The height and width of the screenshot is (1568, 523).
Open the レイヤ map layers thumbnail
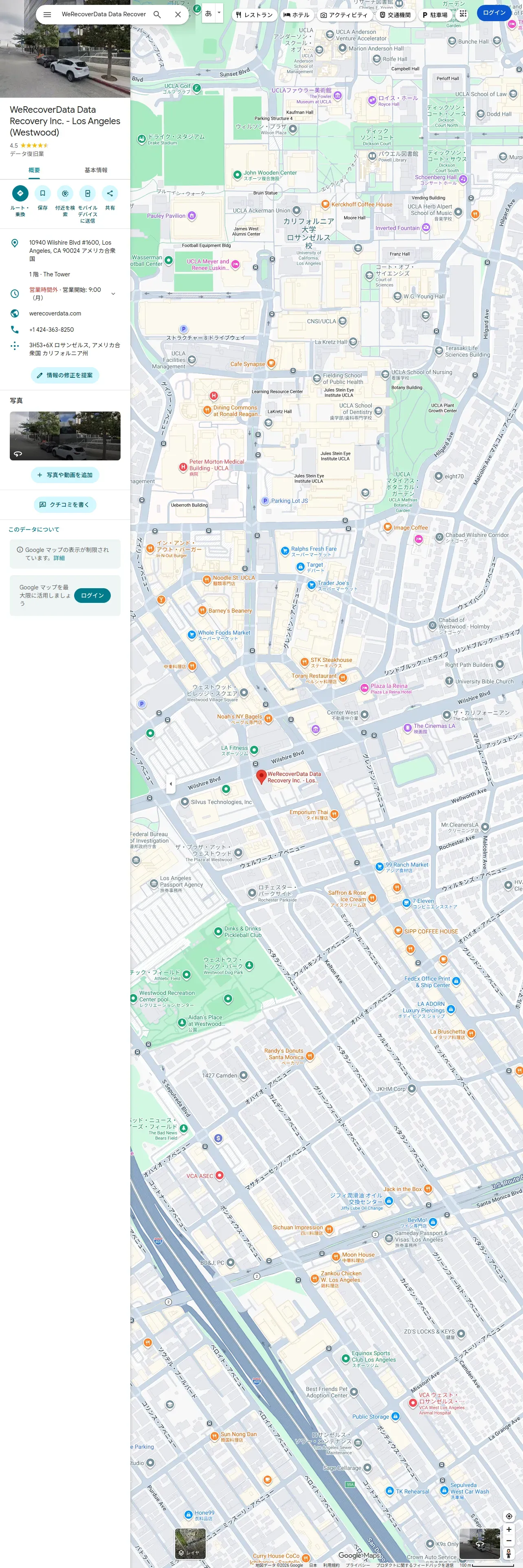[190, 1543]
